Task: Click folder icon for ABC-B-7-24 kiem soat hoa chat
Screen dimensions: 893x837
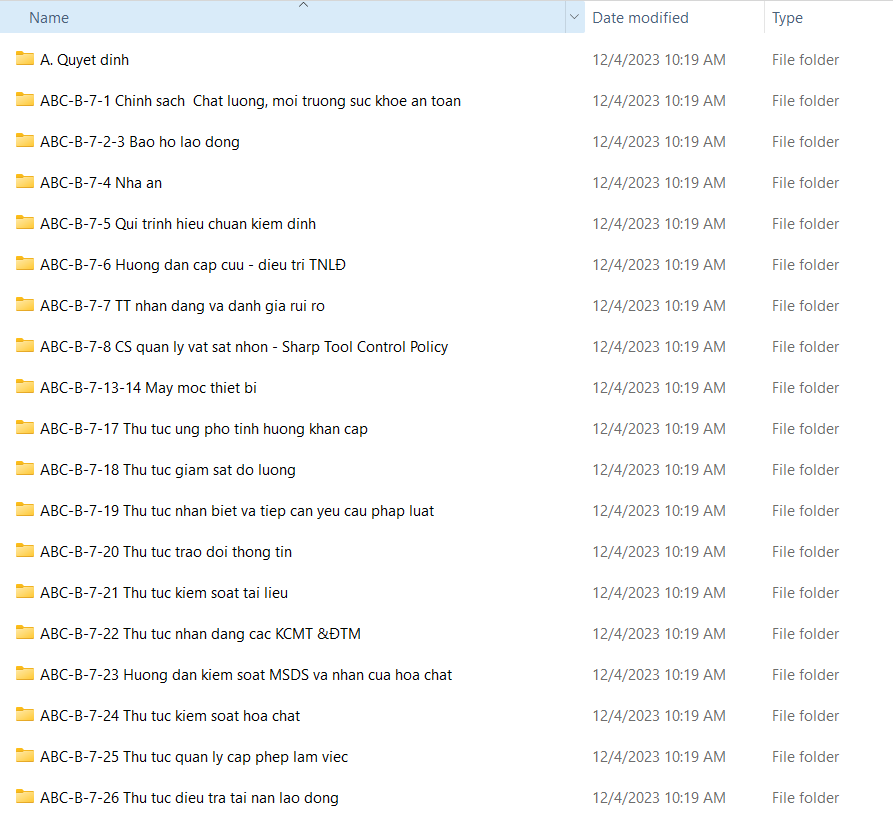Action: point(25,715)
